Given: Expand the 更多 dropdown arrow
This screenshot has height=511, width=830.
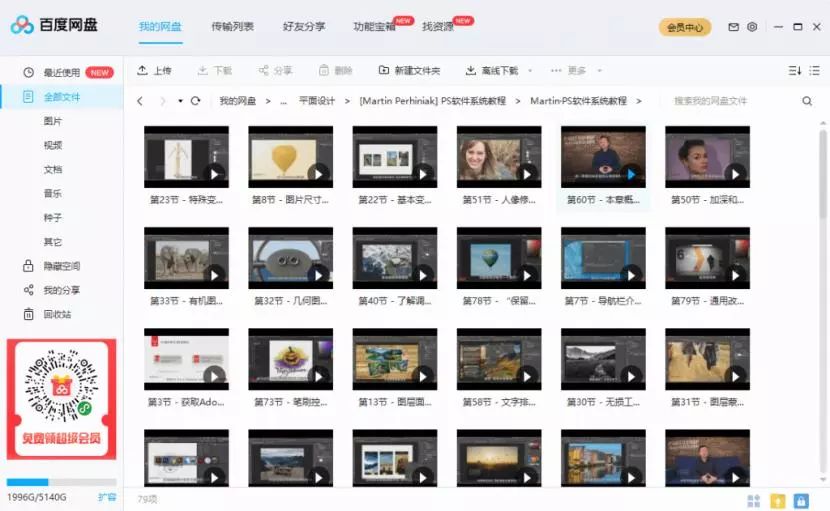Looking at the screenshot, I should (x=599, y=70).
